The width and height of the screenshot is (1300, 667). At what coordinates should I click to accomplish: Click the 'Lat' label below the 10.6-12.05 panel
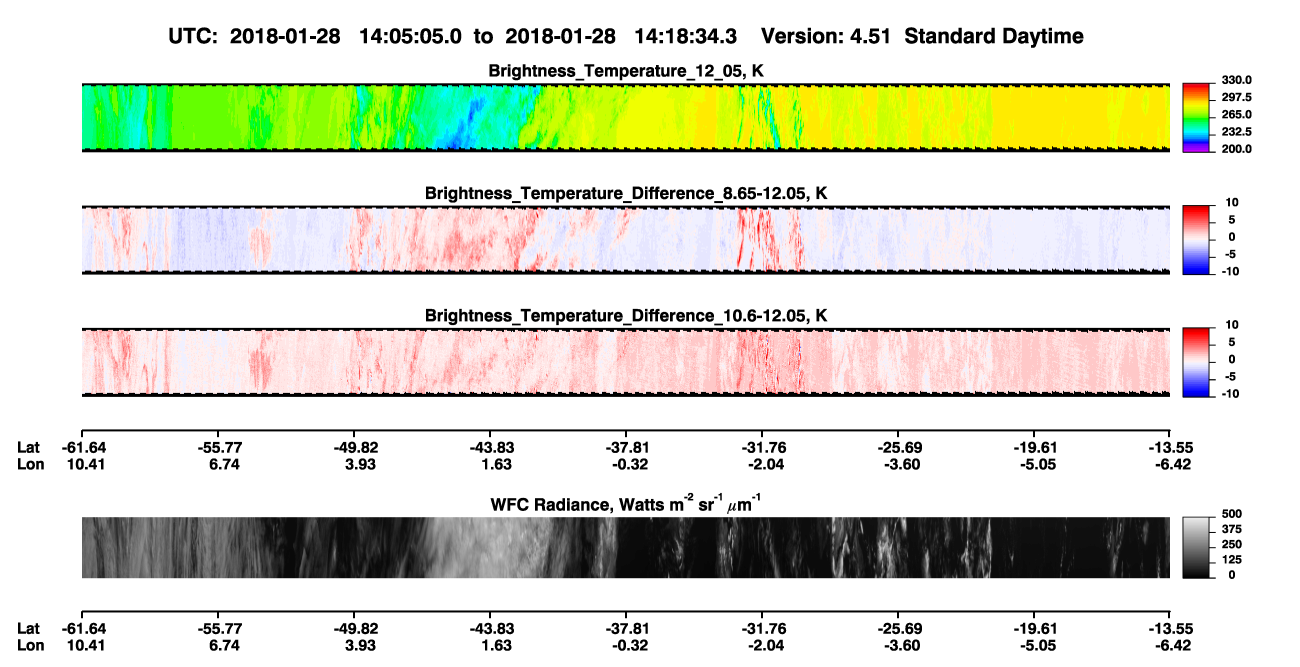(x=28, y=448)
